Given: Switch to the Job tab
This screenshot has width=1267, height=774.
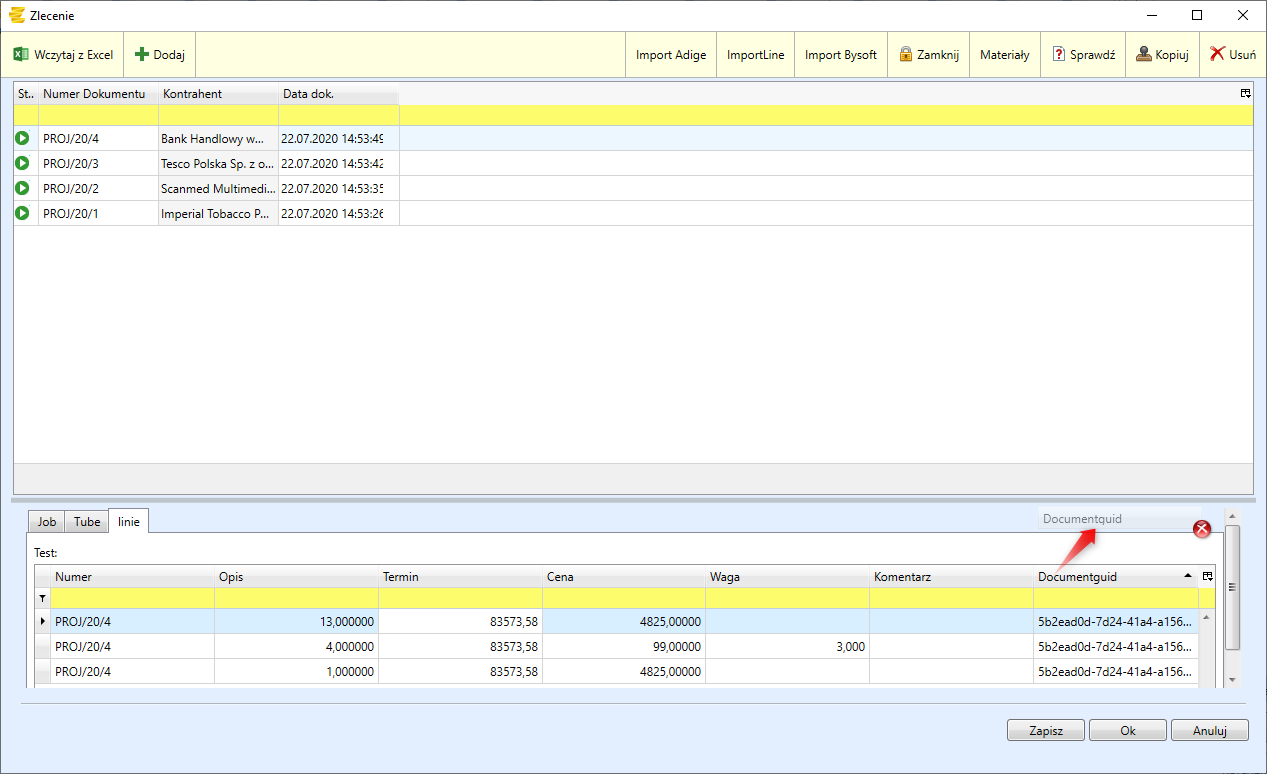Looking at the screenshot, I should 47,522.
